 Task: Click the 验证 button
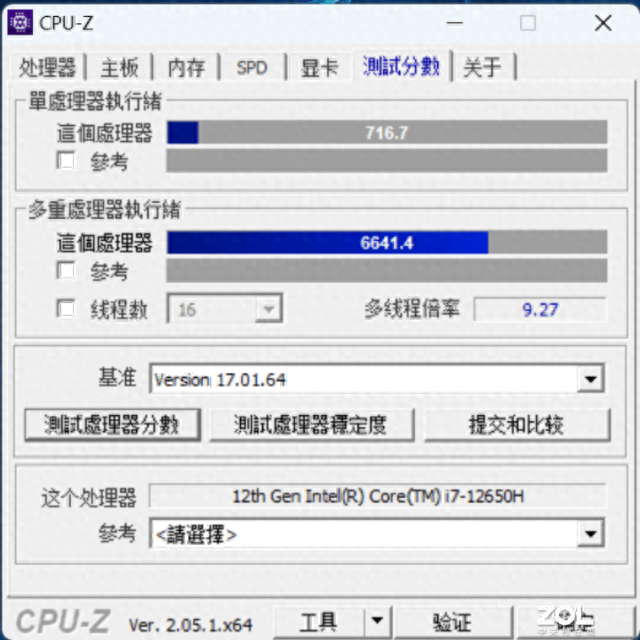point(453,622)
